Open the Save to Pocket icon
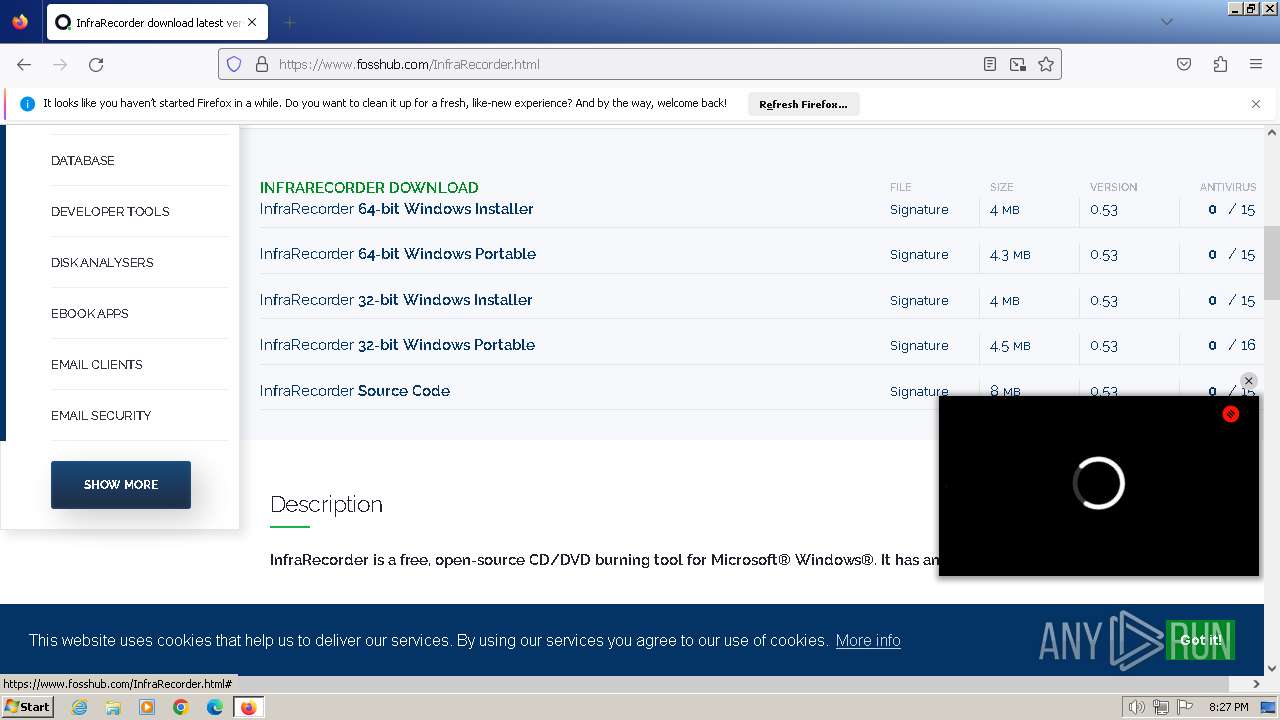The height and width of the screenshot is (720, 1280). (1184, 64)
